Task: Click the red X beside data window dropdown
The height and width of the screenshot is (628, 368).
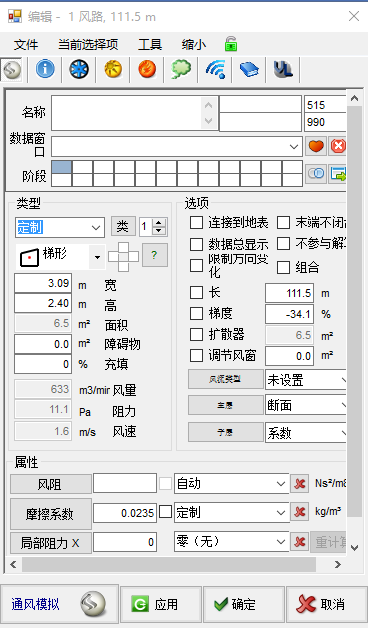Action: pyautogui.click(x=337, y=146)
